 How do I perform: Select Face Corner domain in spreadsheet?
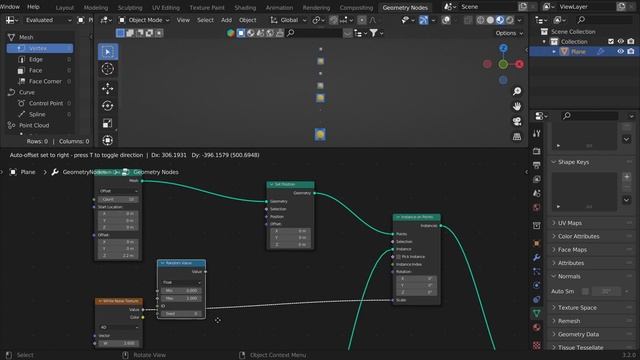point(40,81)
